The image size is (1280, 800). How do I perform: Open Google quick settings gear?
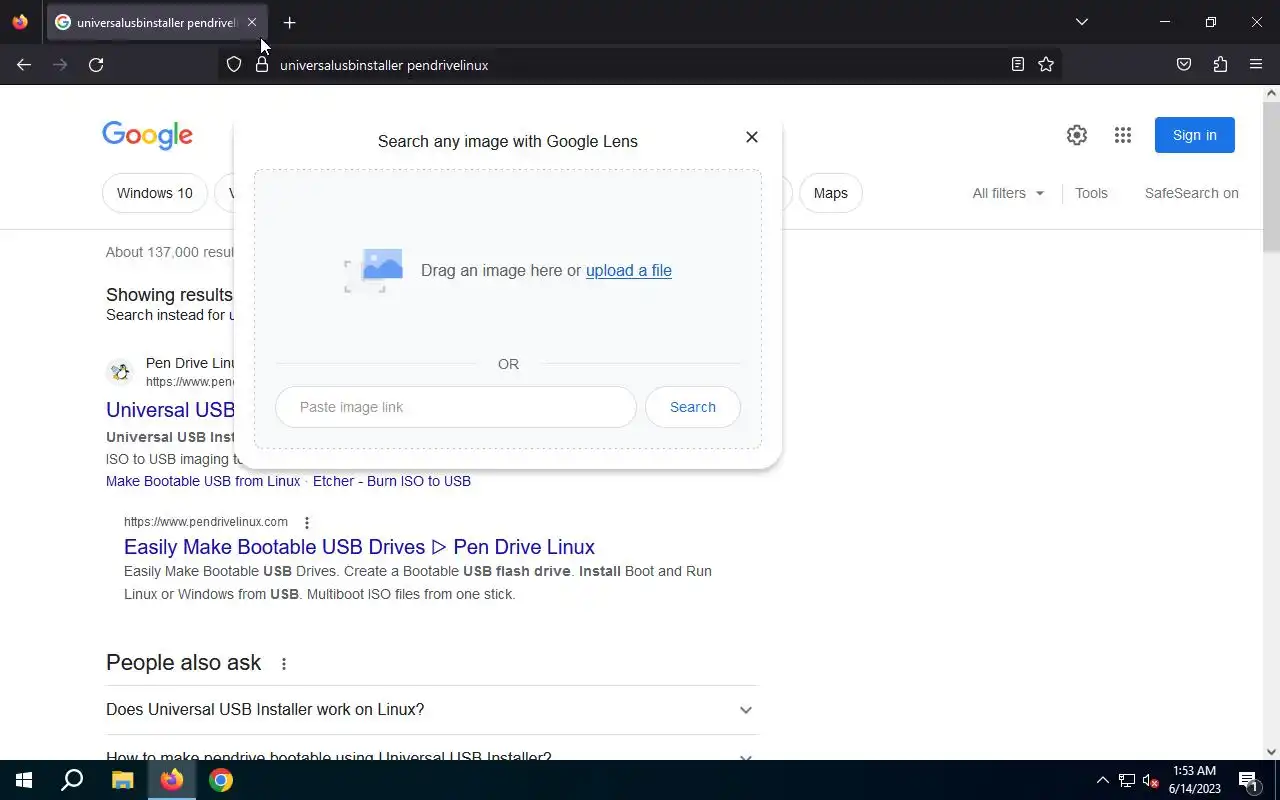(1077, 135)
